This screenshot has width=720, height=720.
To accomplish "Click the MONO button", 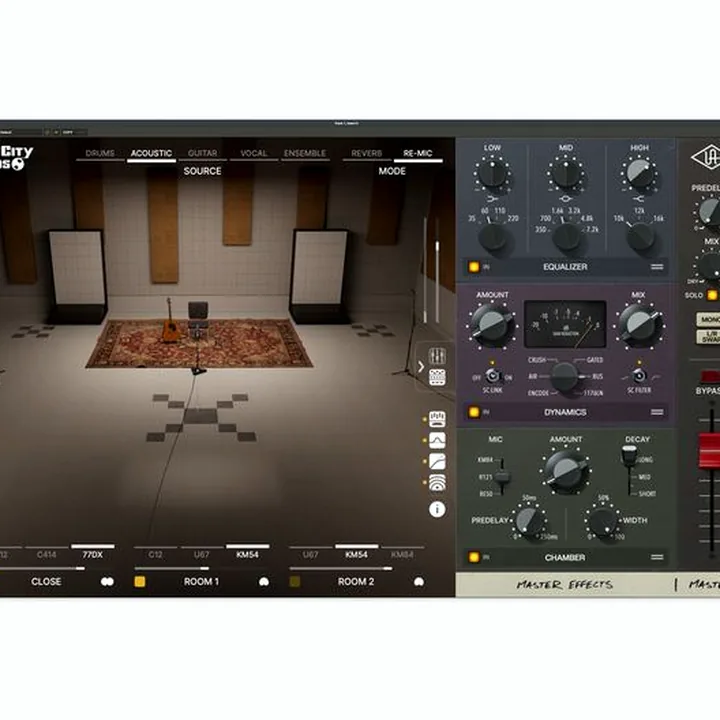I will pyautogui.click(x=709, y=319).
